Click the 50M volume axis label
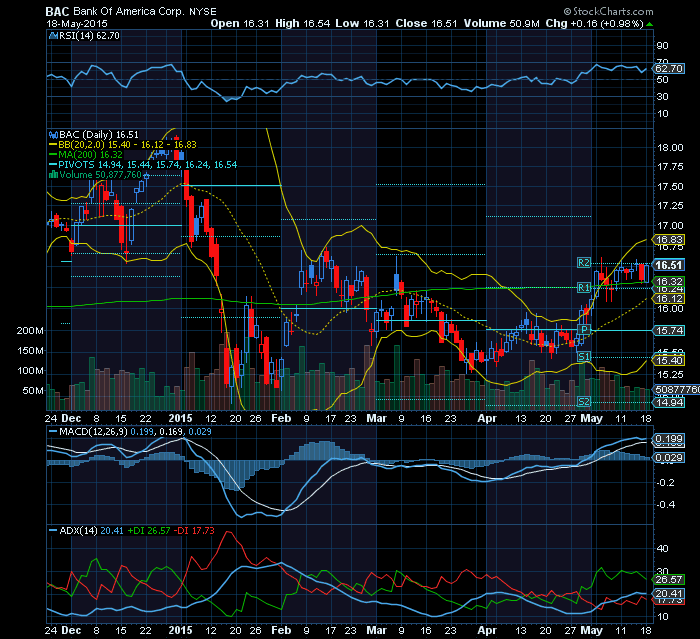700x639 pixels. click(33, 391)
